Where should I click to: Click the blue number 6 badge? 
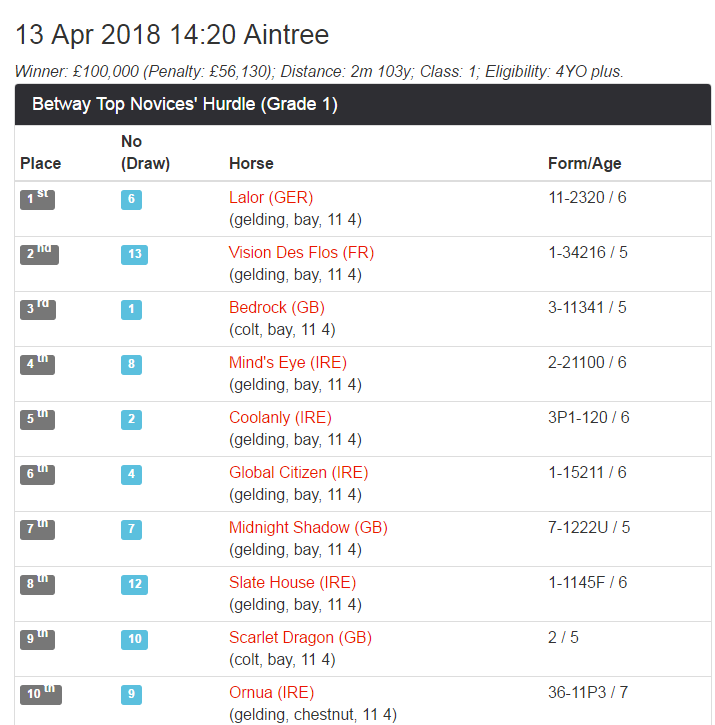tap(131, 199)
